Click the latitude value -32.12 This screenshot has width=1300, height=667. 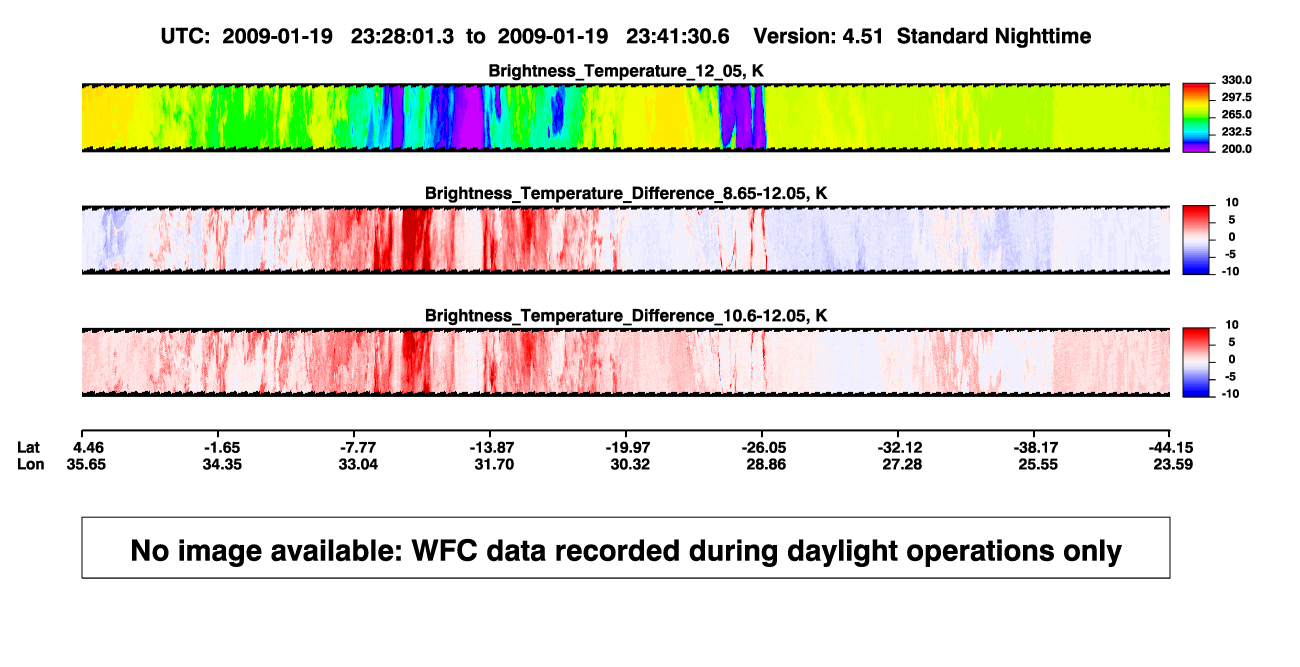(898, 447)
